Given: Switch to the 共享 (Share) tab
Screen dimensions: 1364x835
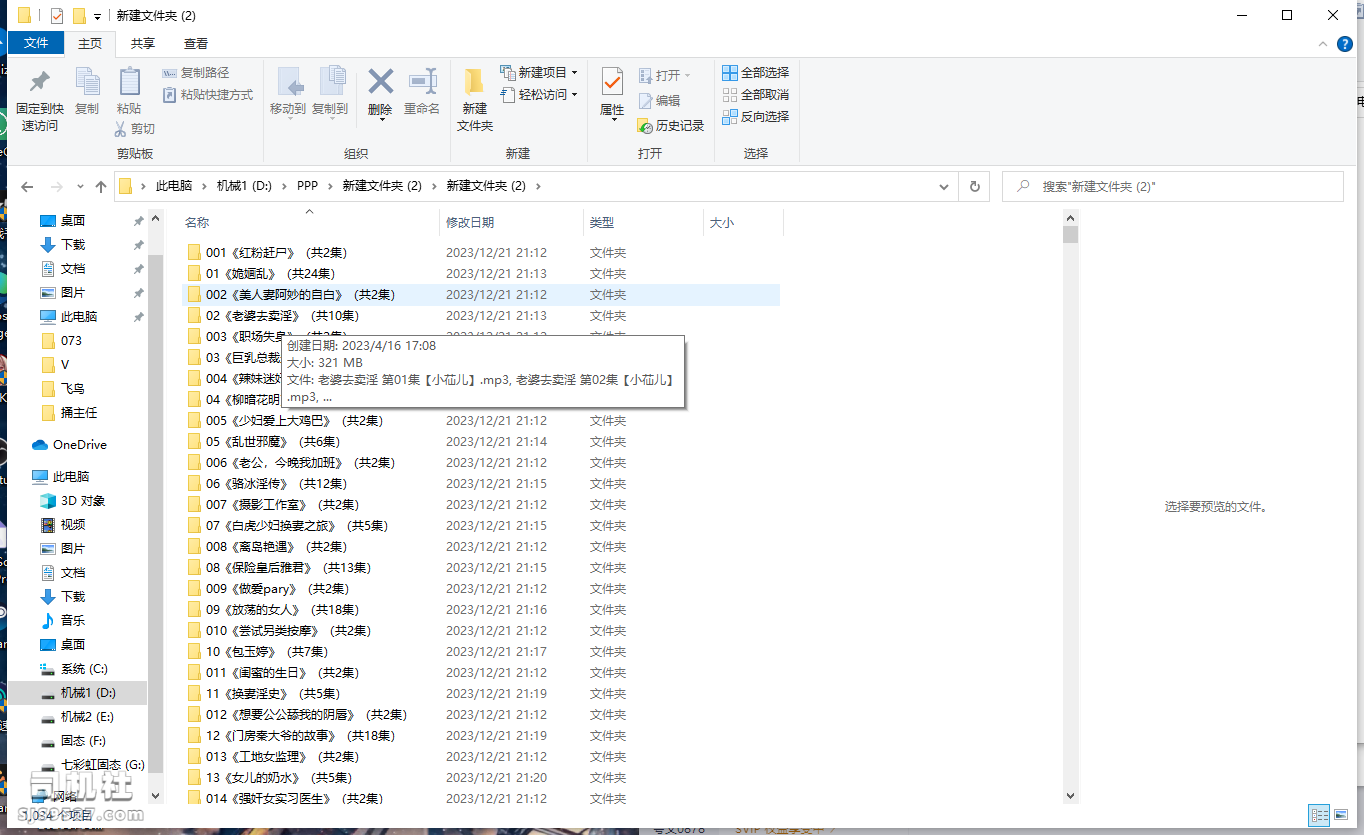Looking at the screenshot, I should (x=143, y=43).
